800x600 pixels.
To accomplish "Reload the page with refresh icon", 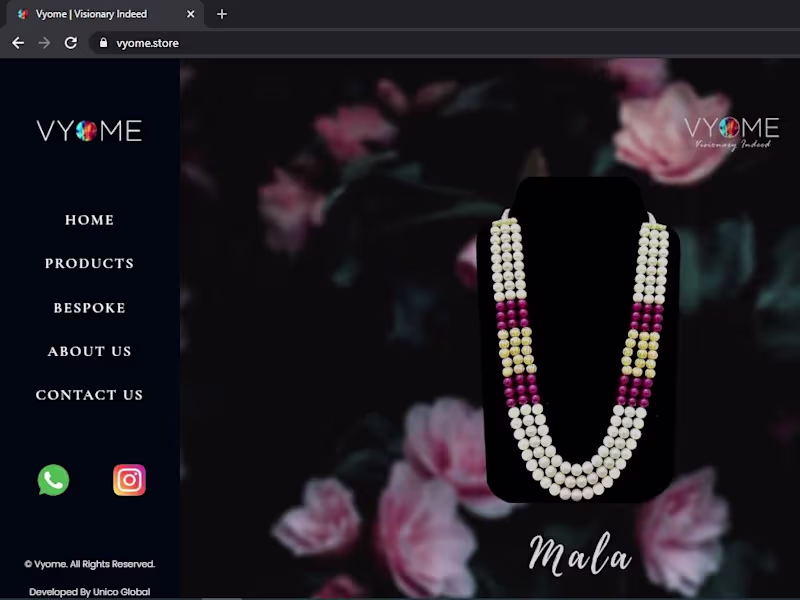I will click(x=71, y=43).
